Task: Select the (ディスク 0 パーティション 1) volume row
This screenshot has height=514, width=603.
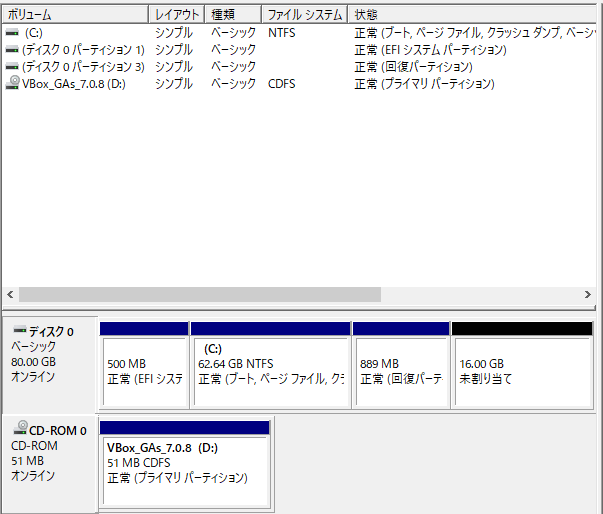Action: (299, 50)
